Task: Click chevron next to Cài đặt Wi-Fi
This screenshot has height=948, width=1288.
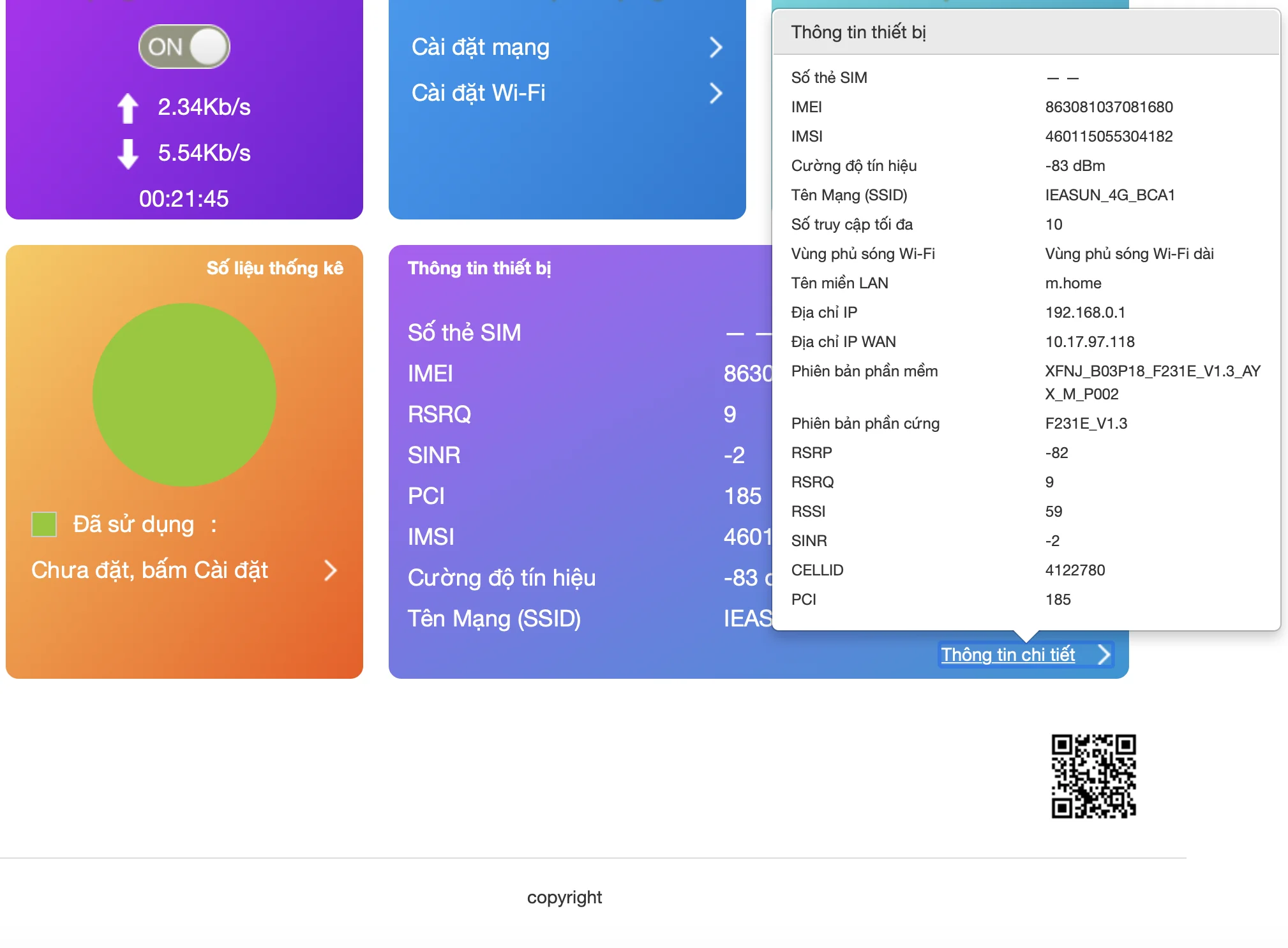Action: point(715,93)
